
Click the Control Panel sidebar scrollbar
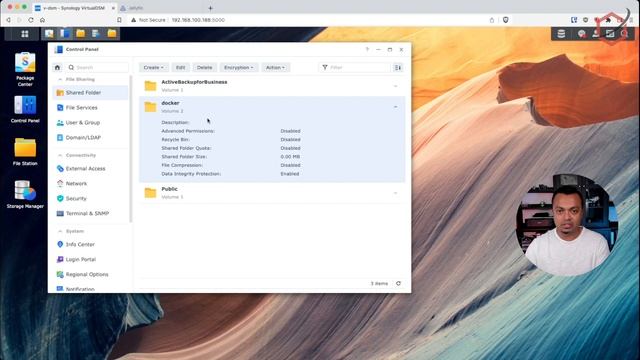(x=131, y=149)
